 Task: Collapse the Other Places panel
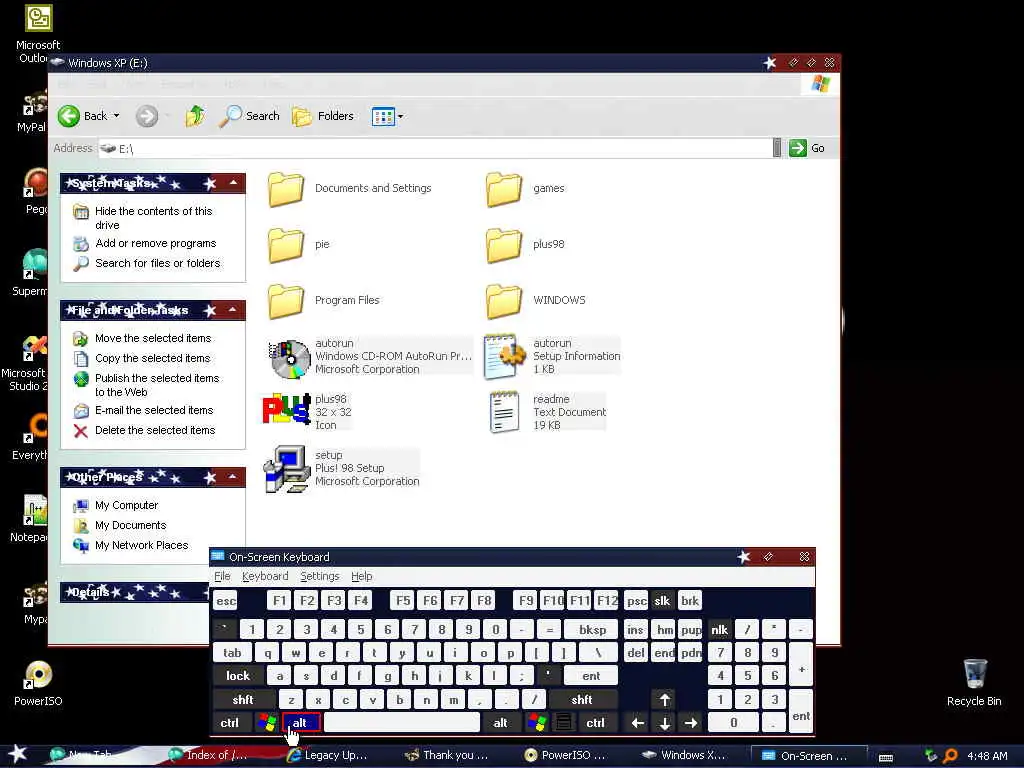[x=233, y=477]
